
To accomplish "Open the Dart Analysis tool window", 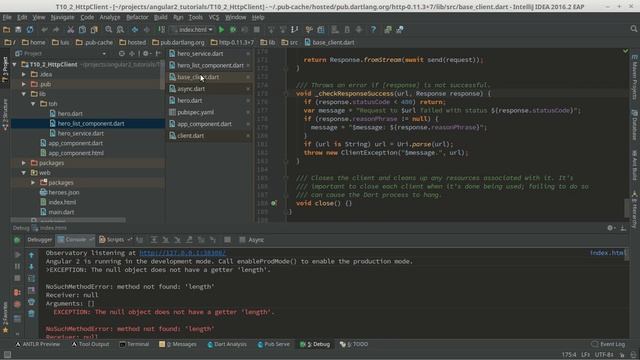I will 227,344.
